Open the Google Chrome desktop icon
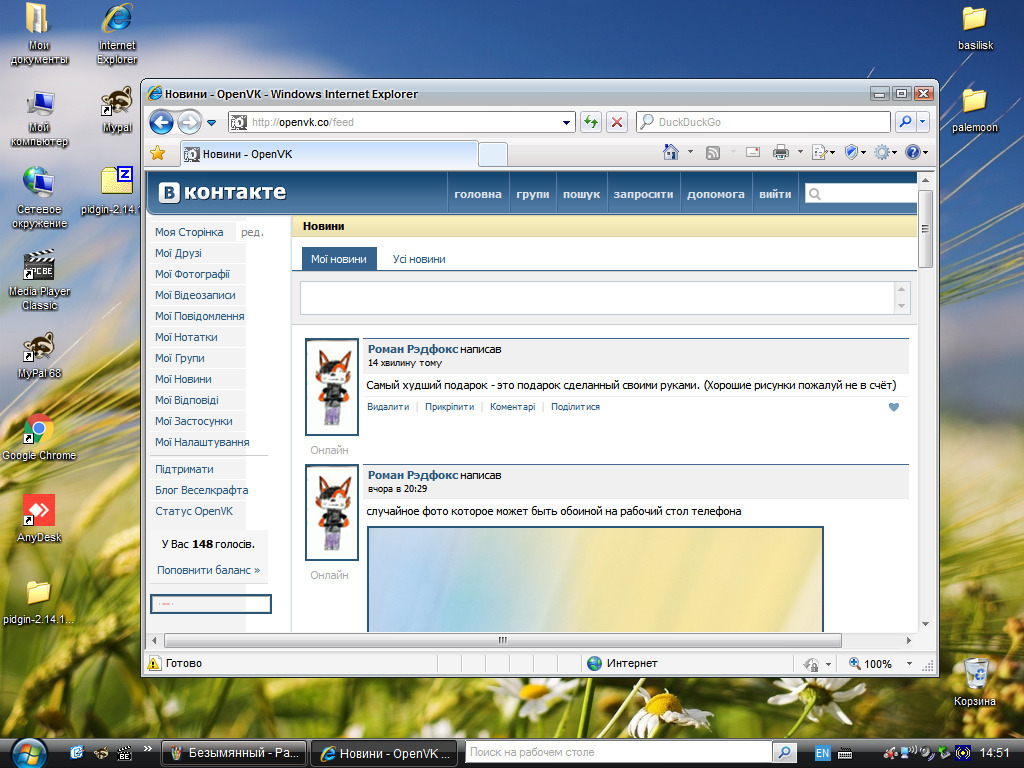Screen dimensions: 1024x768 click(x=39, y=438)
